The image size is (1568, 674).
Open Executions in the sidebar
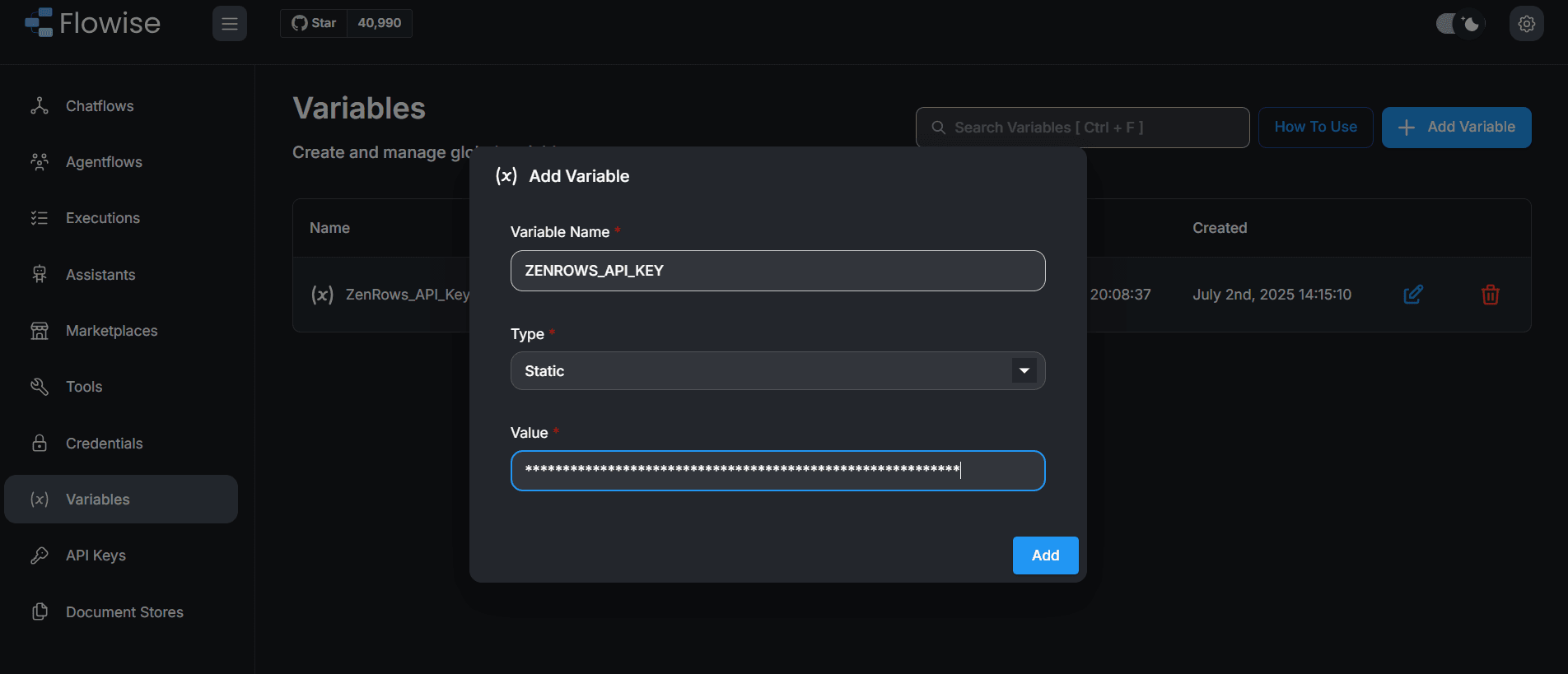[121, 218]
